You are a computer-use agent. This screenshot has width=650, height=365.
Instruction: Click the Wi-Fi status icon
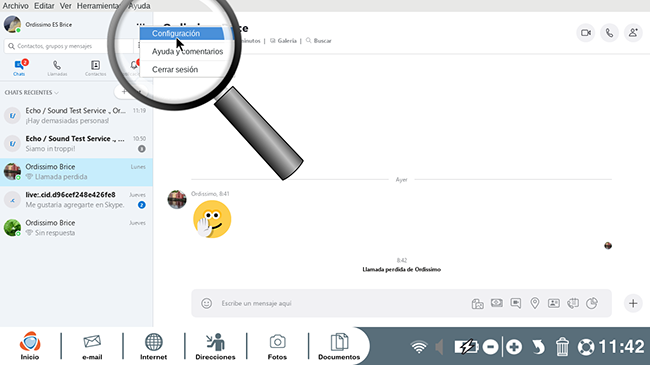(419, 347)
